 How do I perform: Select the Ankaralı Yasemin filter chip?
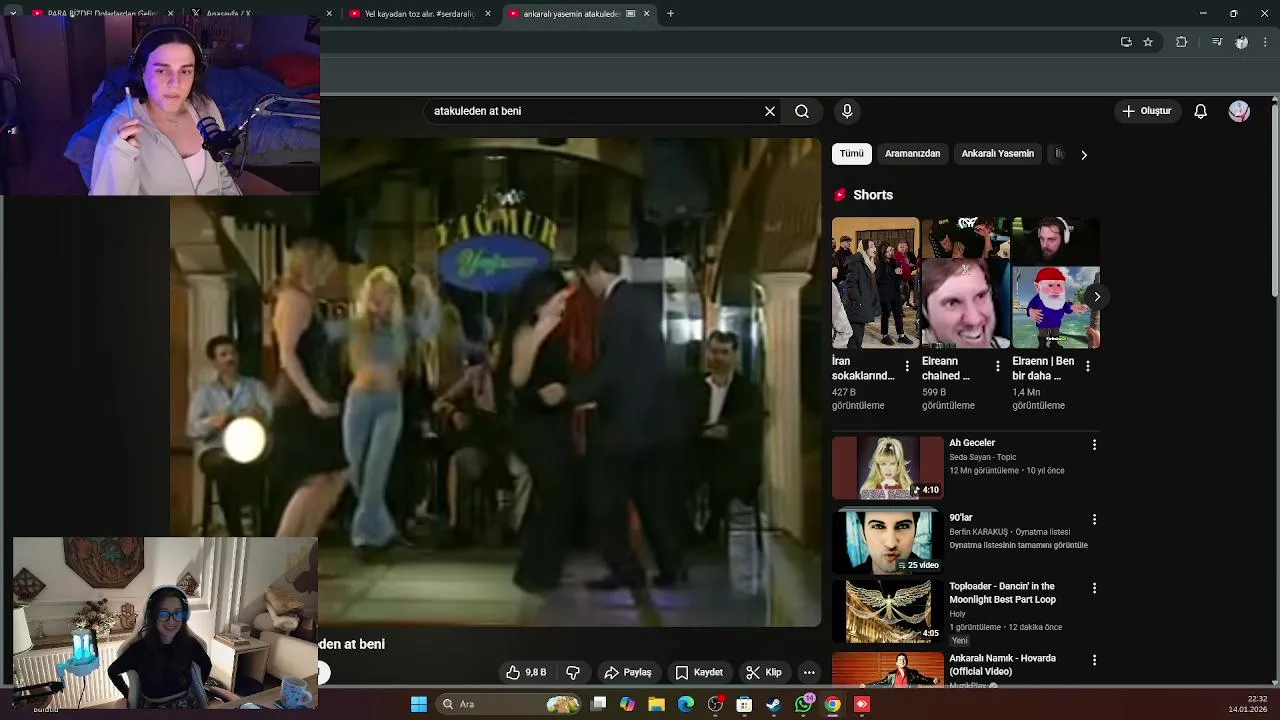[997, 154]
